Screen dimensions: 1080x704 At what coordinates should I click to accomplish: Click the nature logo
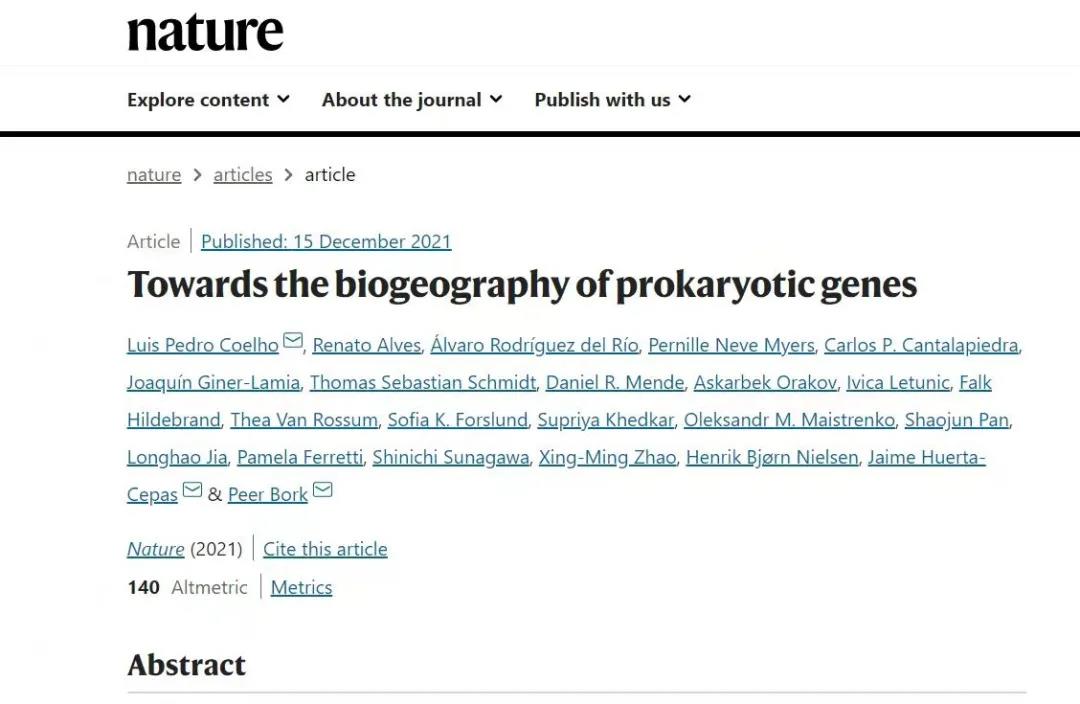click(205, 32)
